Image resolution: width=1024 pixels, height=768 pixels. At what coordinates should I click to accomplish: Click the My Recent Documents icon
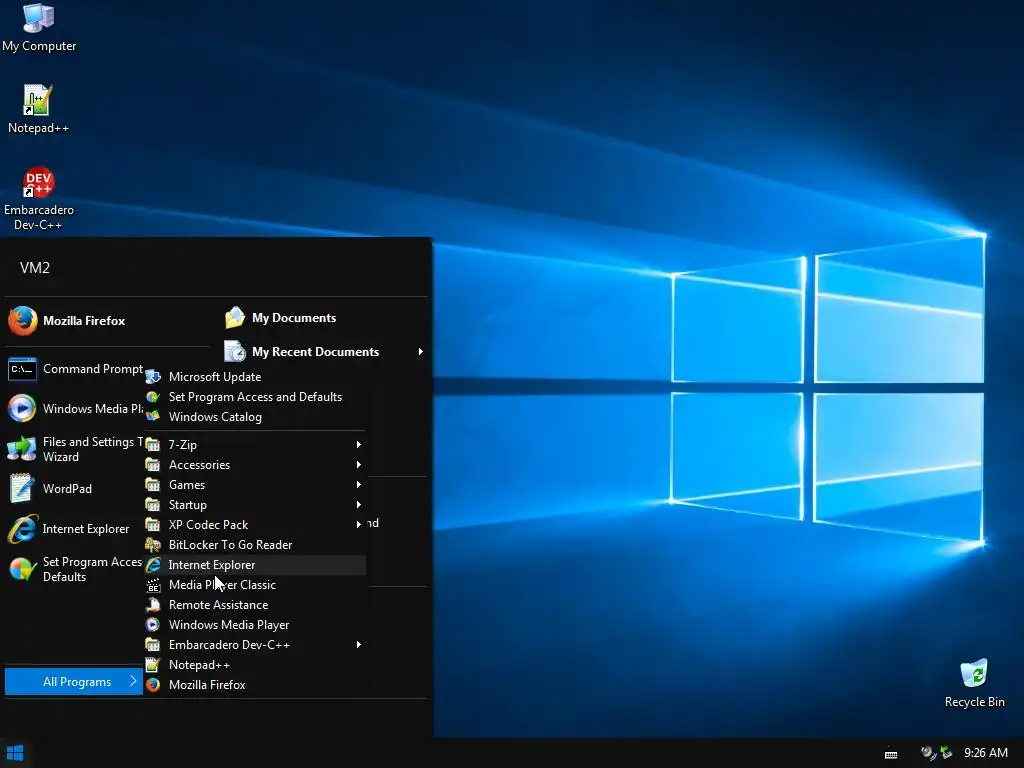234,351
